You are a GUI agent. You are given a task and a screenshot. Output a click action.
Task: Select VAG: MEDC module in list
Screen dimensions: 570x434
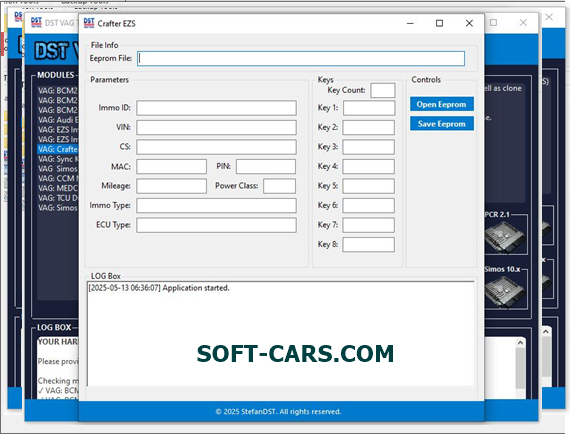pyautogui.click(x=57, y=188)
